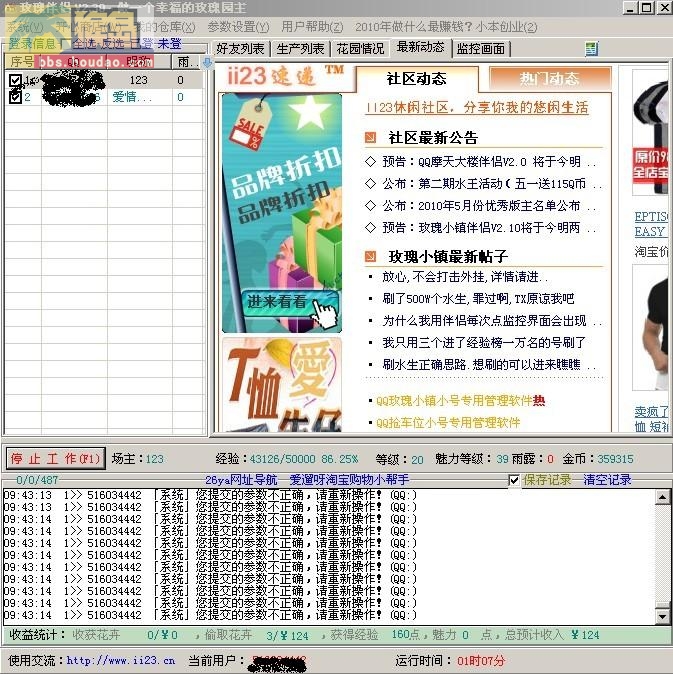Click the orange arrow icon beside 社区最新公告
673x674 pixels.
[370, 138]
